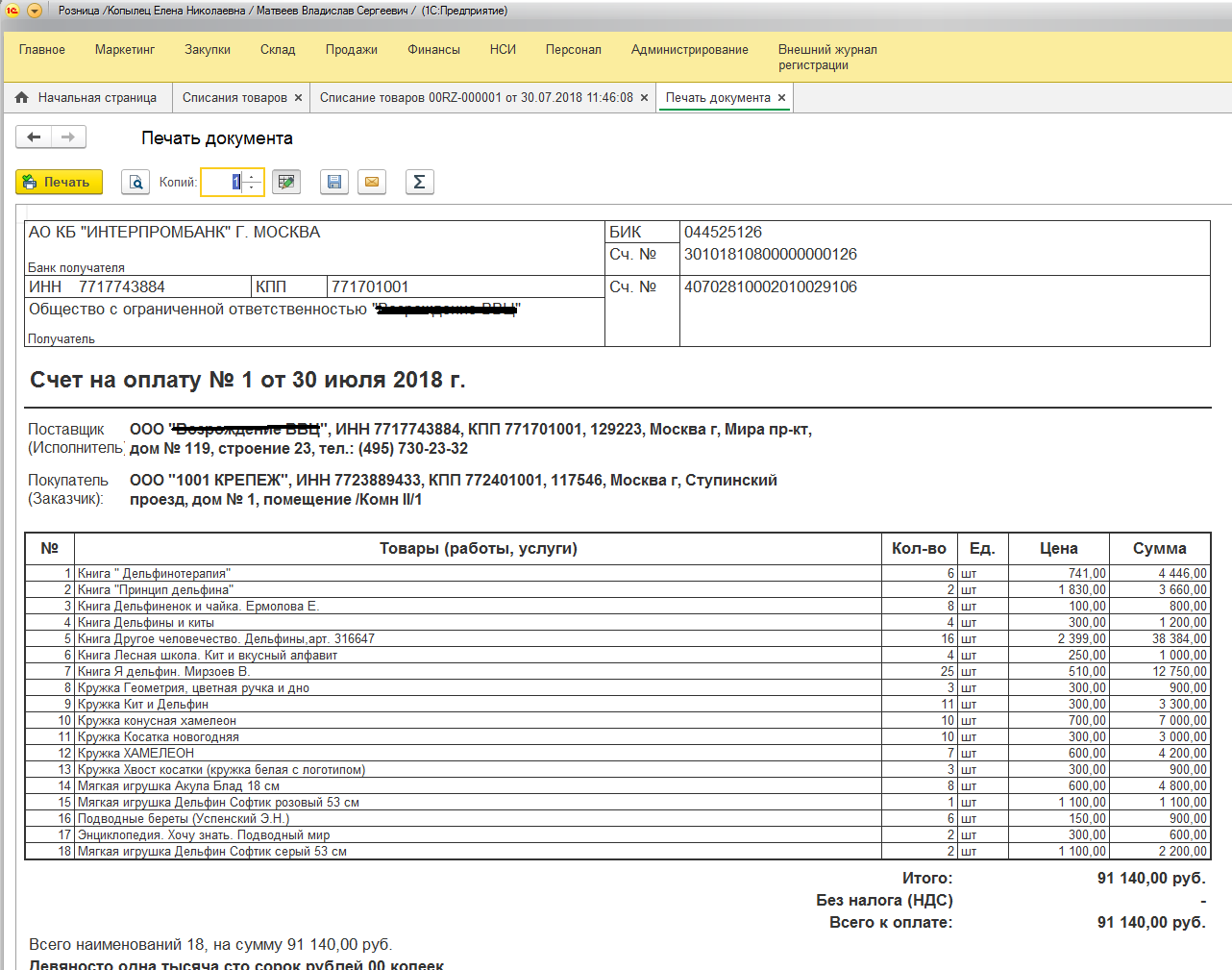1232x970 pixels.
Task: Select row Энциклопедия. Хочу знать. Подводный мир
Action: [x=617, y=835]
